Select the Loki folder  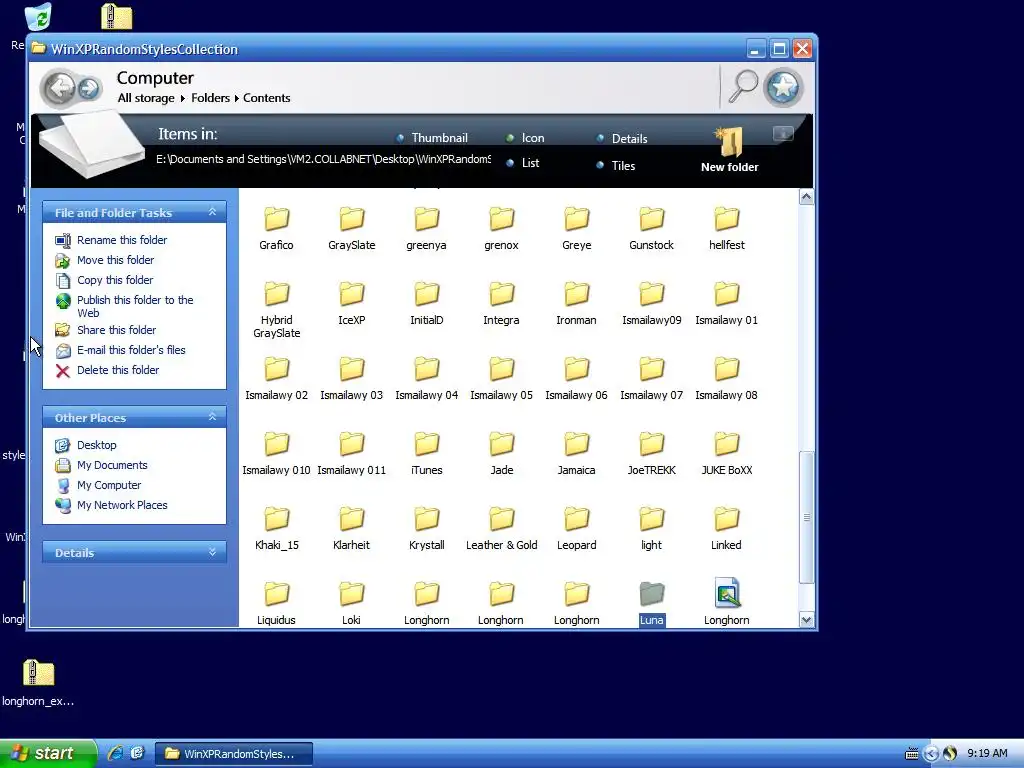click(351, 604)
